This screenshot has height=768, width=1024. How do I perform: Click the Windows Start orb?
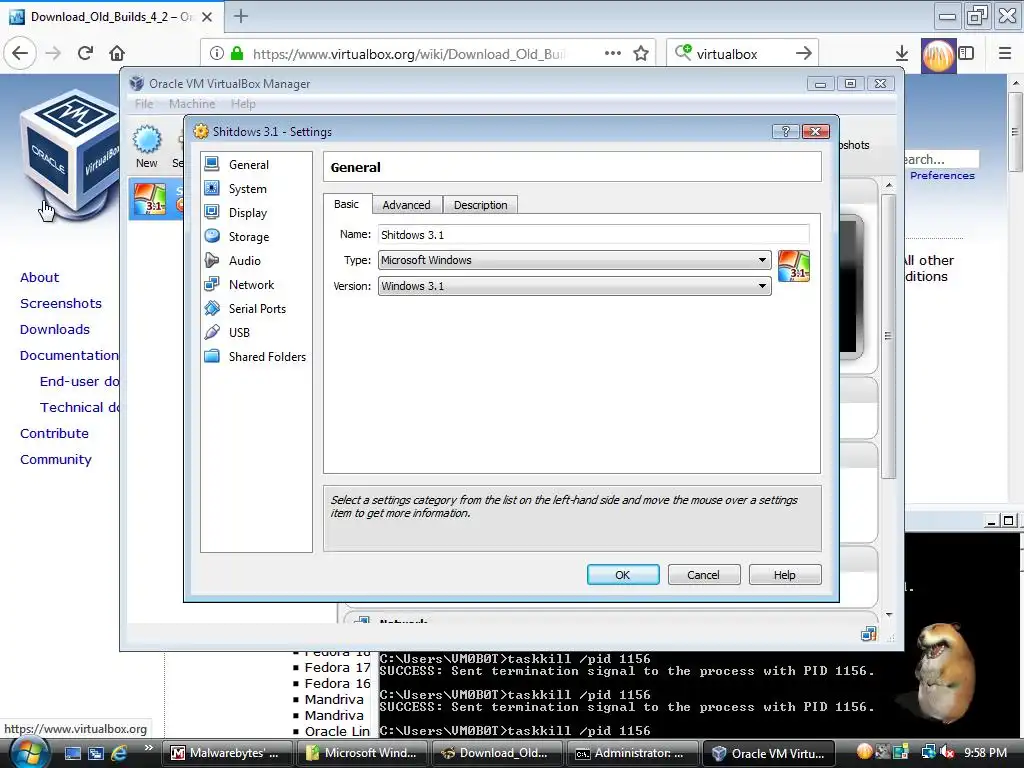[29, 752]
